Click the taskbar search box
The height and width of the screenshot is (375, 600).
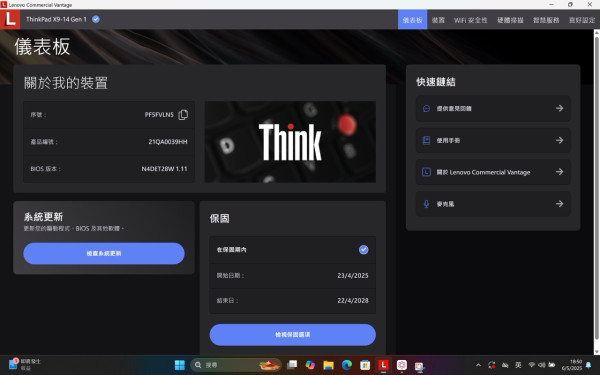coord(236,365)
